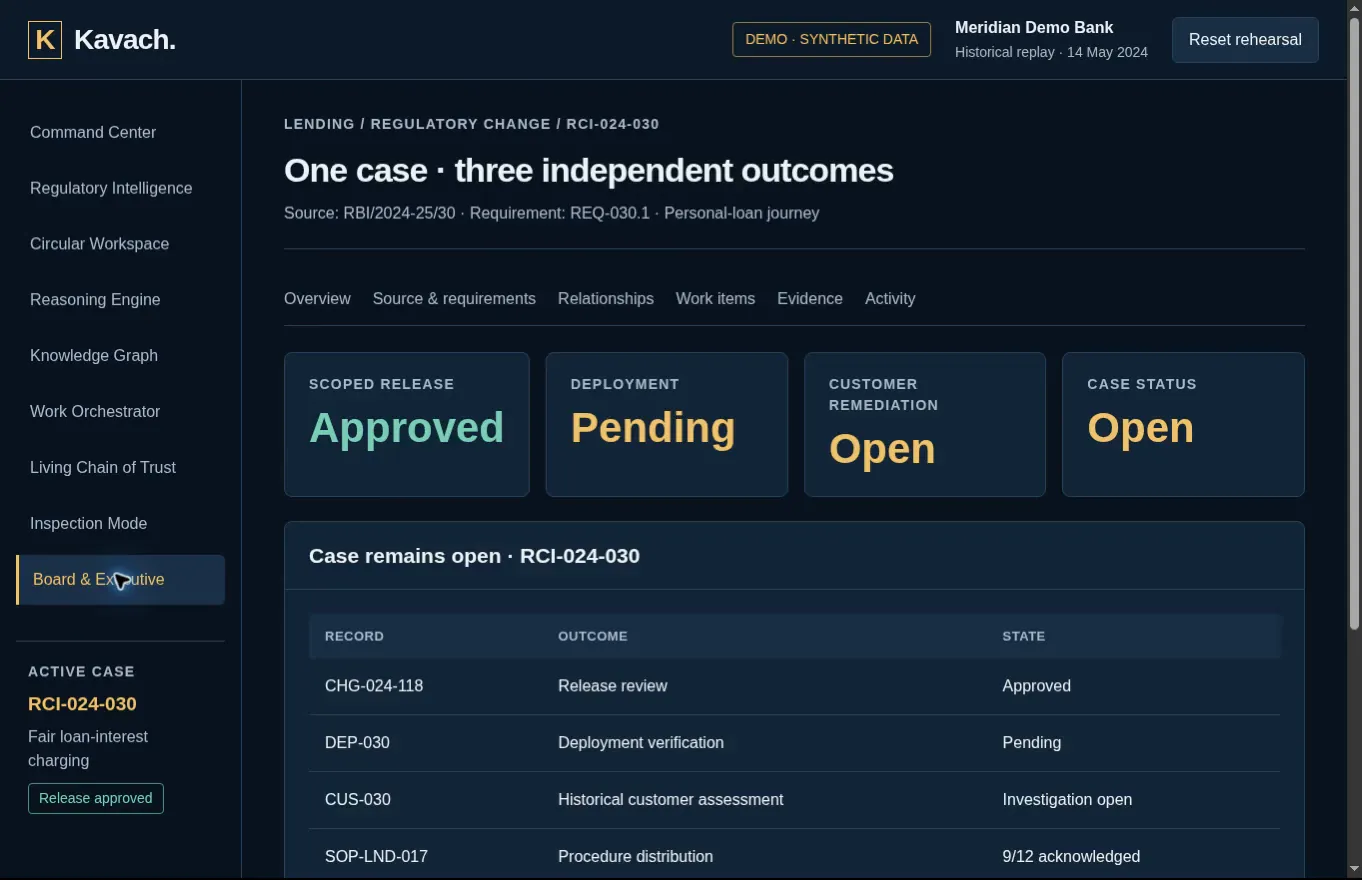Click the Meridian Demo Bank name
This screenshot has height=880, width=1362.
[x=1034, y=28]
